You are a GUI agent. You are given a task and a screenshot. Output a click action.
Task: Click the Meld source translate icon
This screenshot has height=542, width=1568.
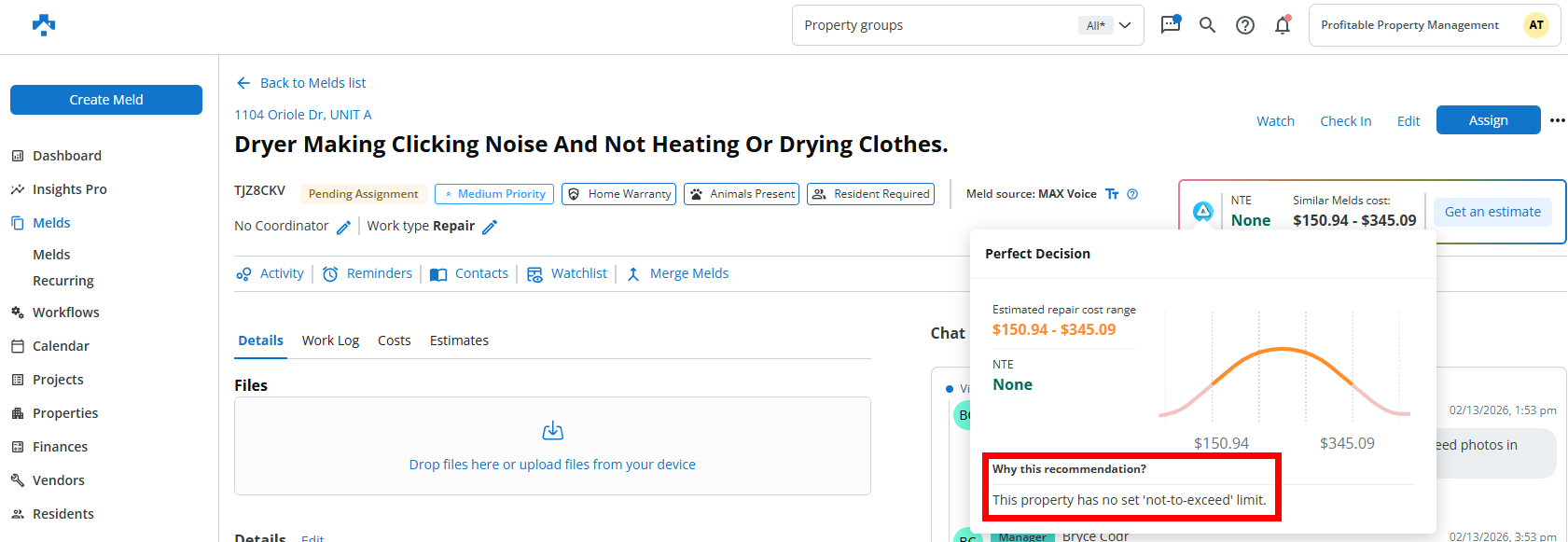pos(1112,194)
